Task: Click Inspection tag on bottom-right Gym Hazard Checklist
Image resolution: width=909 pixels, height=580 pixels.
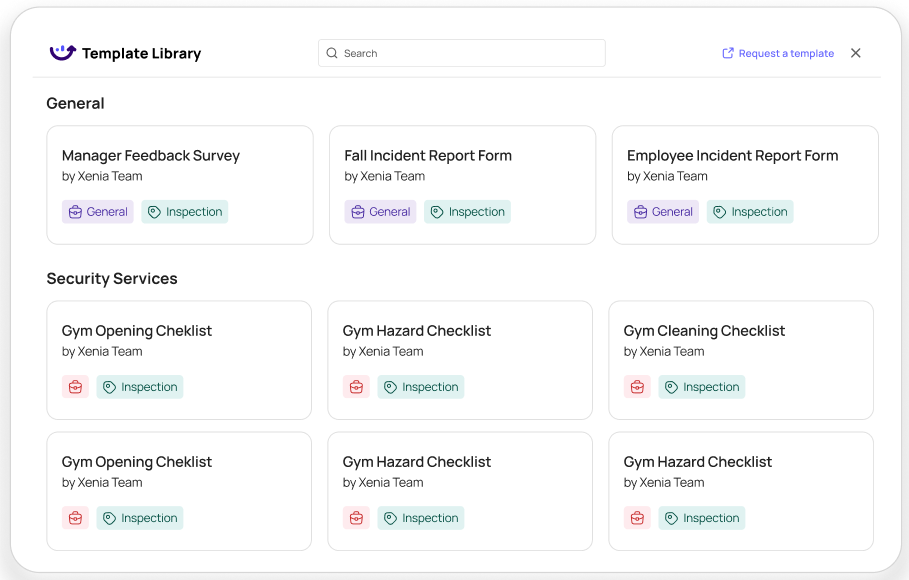Action: (701, 518)
